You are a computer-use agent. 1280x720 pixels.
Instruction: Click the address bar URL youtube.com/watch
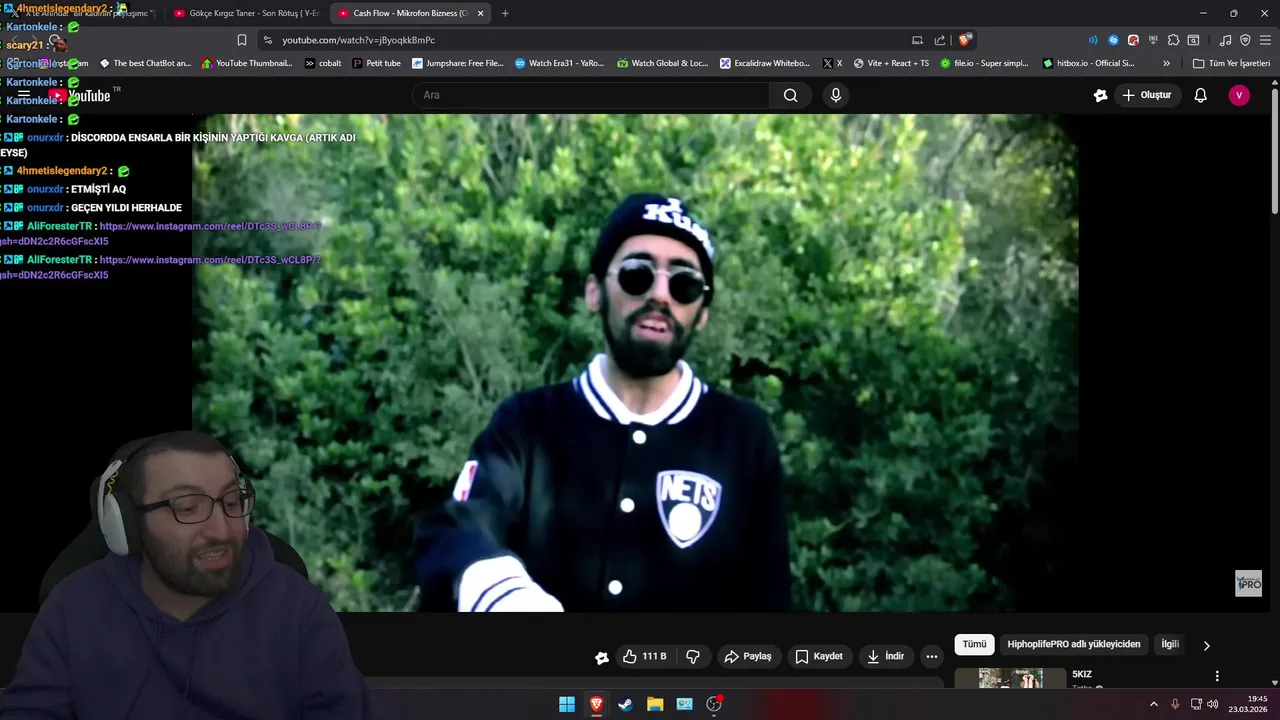tap(358, 40)
